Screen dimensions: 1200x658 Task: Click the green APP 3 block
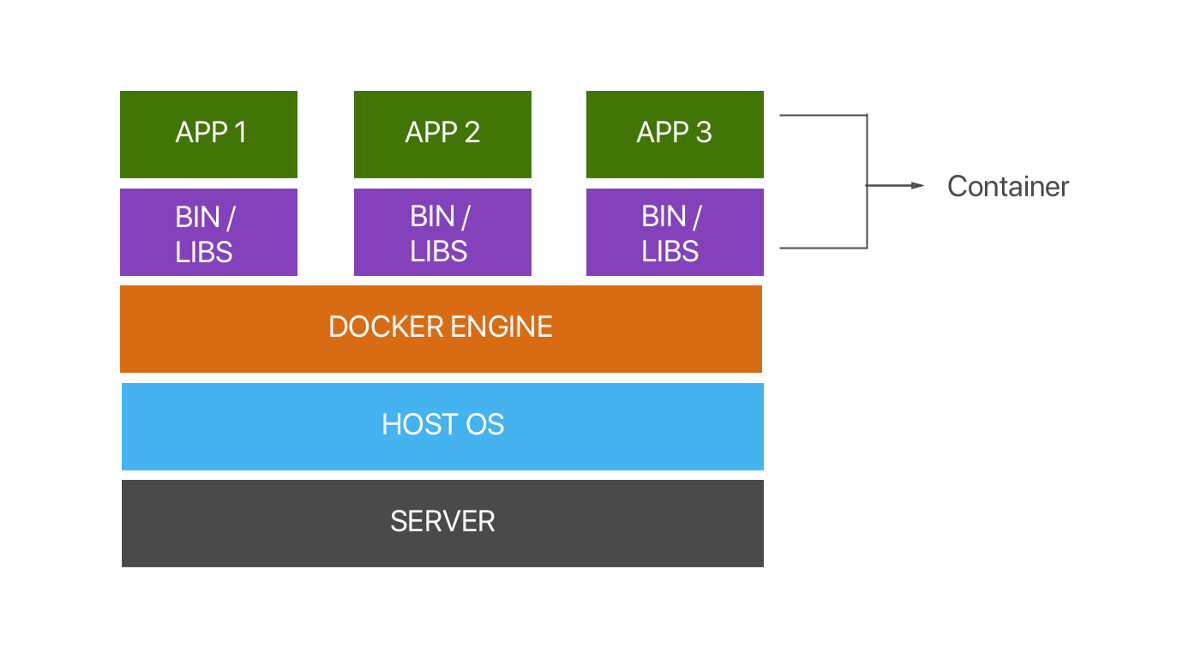[x=675, y=134]
